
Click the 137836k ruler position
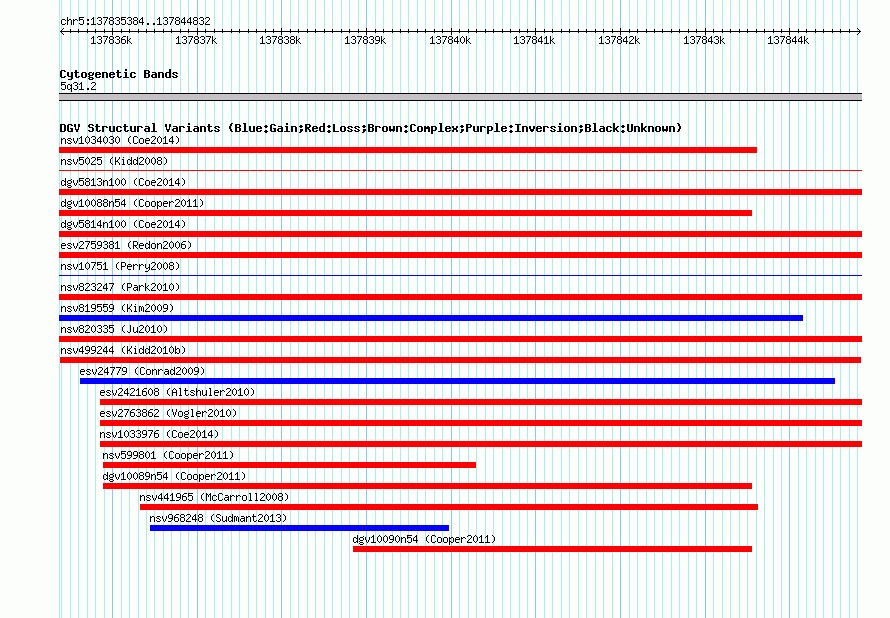pyautogui.click(x=111, y=40)
